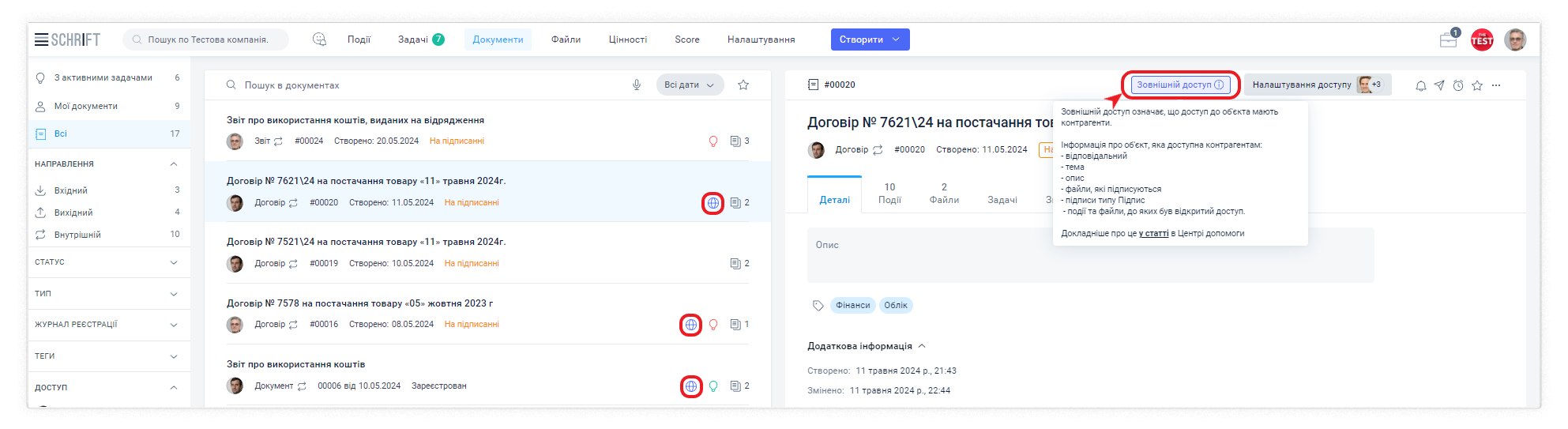The width and height of the screenshot is (1568, 429).
Task: Click the 'Пошук в документах' search field
Action: (427, 85)
